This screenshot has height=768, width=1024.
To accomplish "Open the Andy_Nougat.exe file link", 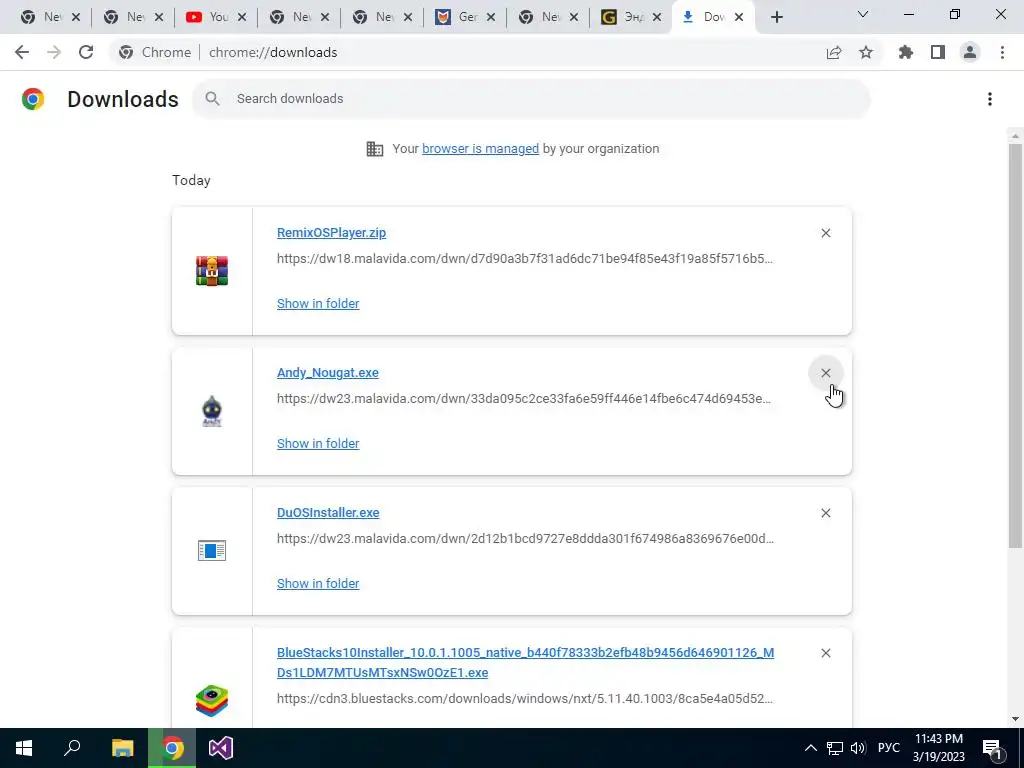I will [x=328, y=372].
